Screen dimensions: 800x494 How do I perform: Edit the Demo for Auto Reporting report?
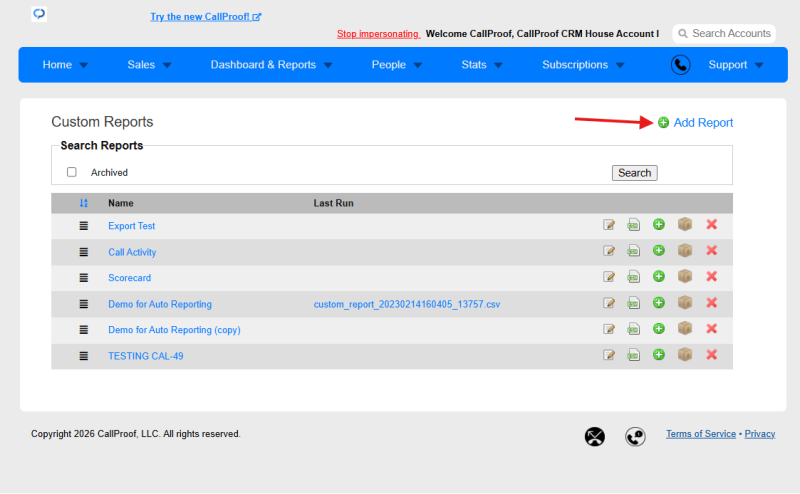[609, 303]
